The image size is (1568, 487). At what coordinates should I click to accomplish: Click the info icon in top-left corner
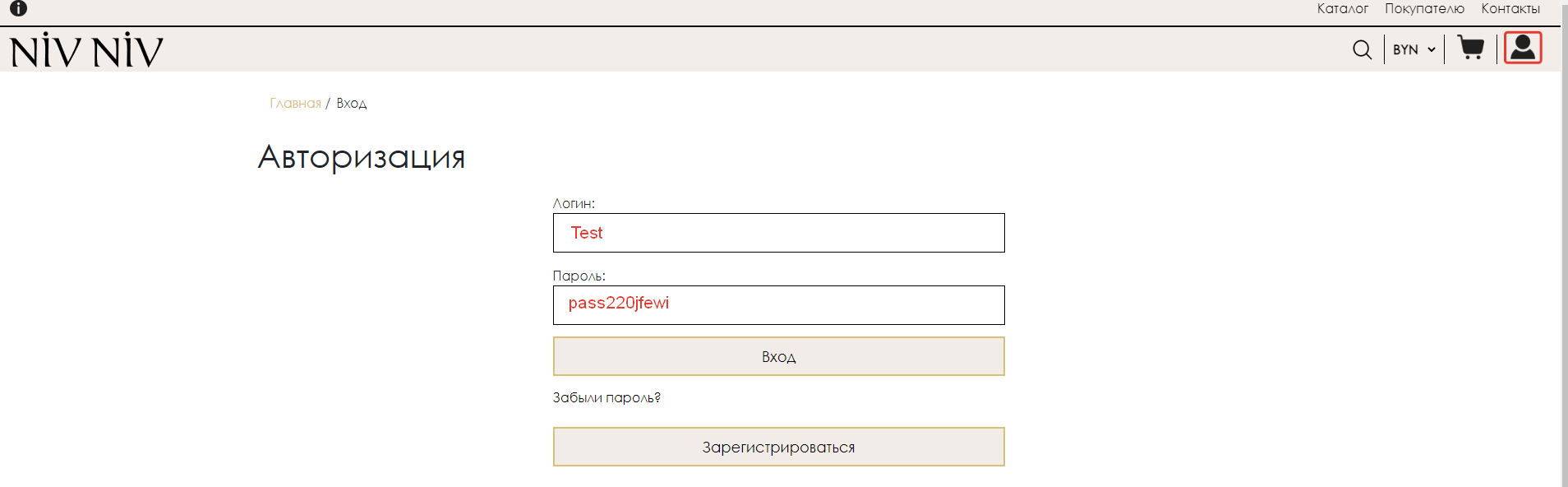click(x=16, y=9)
